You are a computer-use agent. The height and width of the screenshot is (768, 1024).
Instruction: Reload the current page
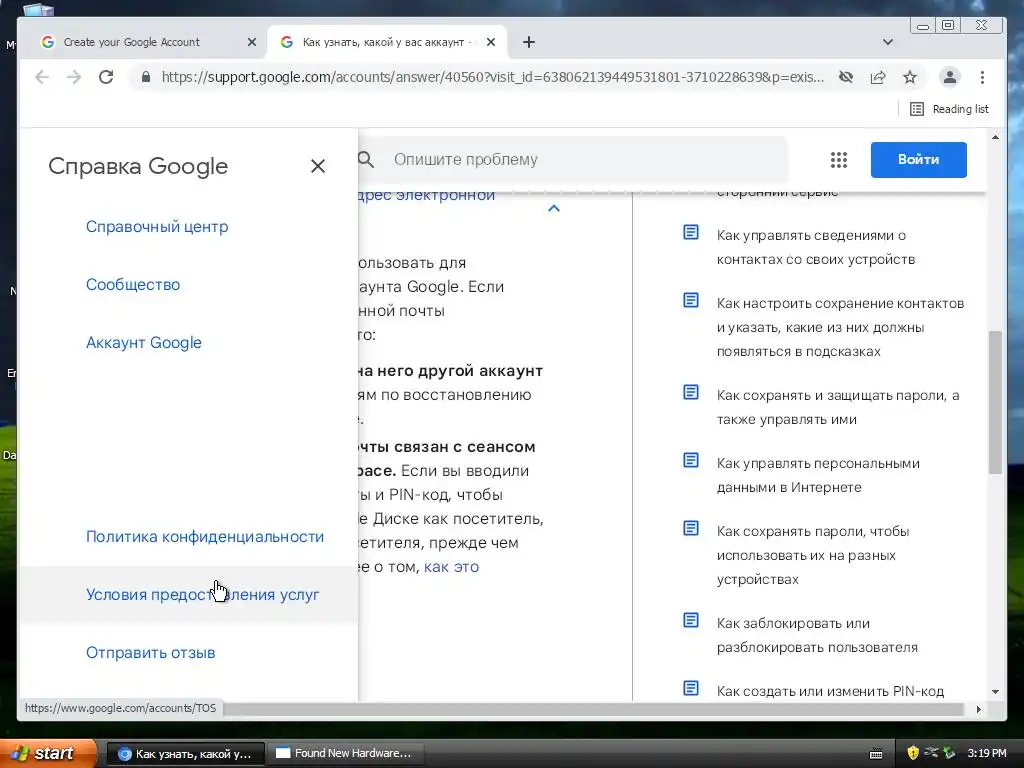point(106,77)
